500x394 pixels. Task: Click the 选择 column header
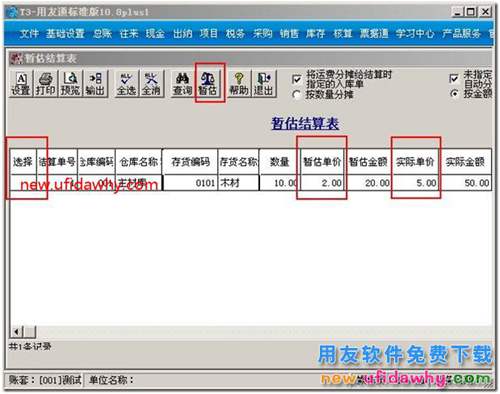[23, 162]
